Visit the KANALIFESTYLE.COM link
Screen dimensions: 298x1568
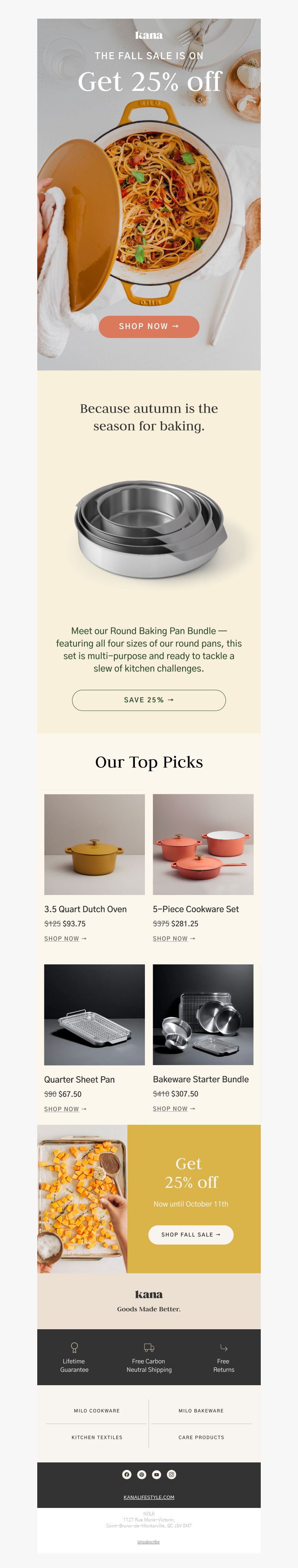(x=149, y=1497)
